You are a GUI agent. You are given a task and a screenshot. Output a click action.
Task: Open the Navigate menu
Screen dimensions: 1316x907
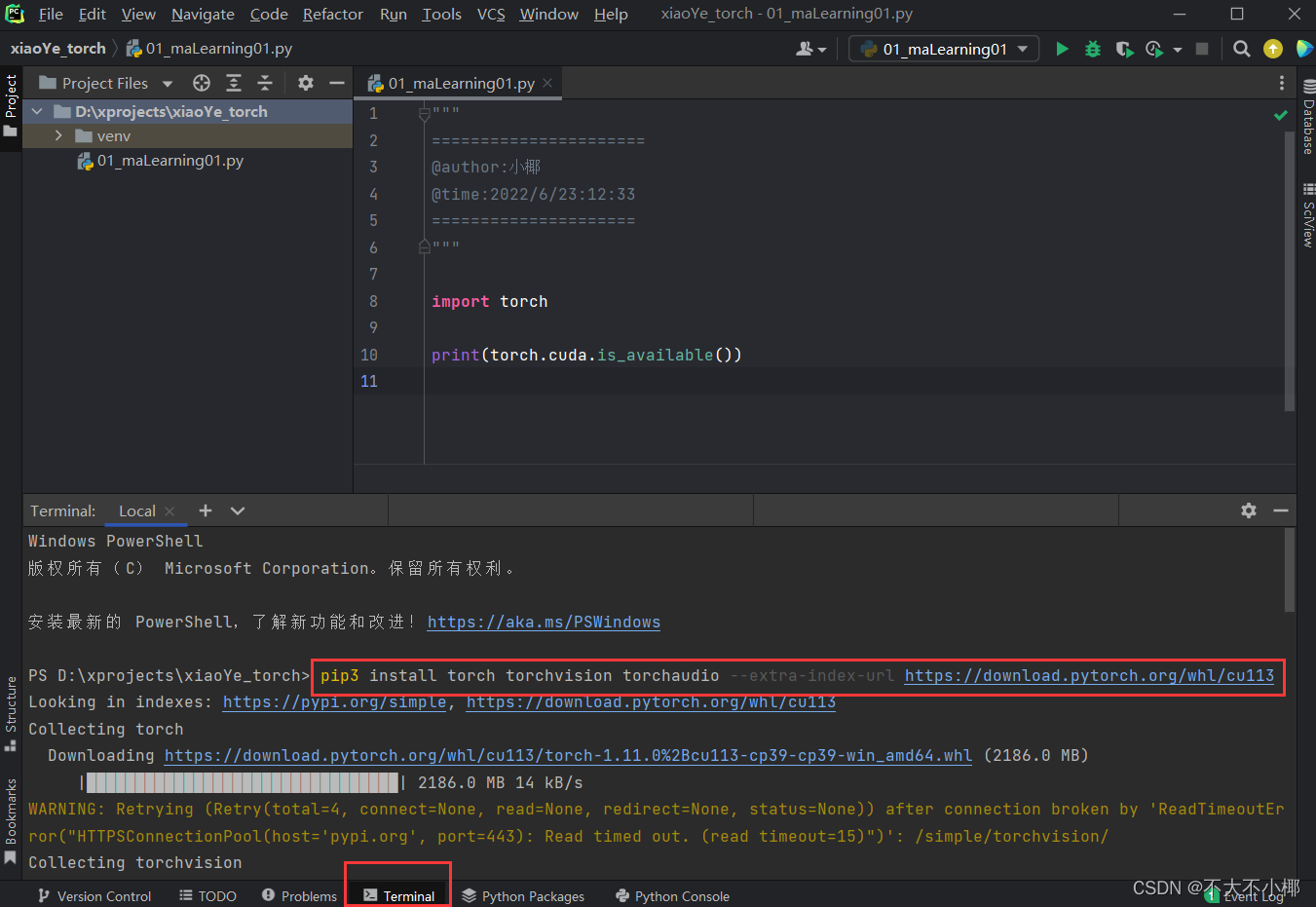203,14
